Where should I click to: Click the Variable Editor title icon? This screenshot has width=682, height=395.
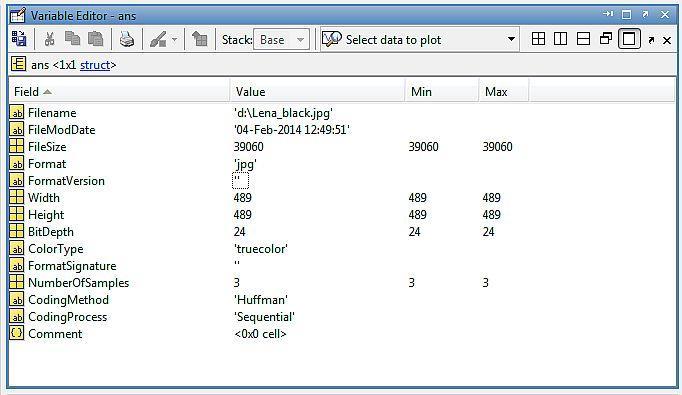(x=17, y=15)
